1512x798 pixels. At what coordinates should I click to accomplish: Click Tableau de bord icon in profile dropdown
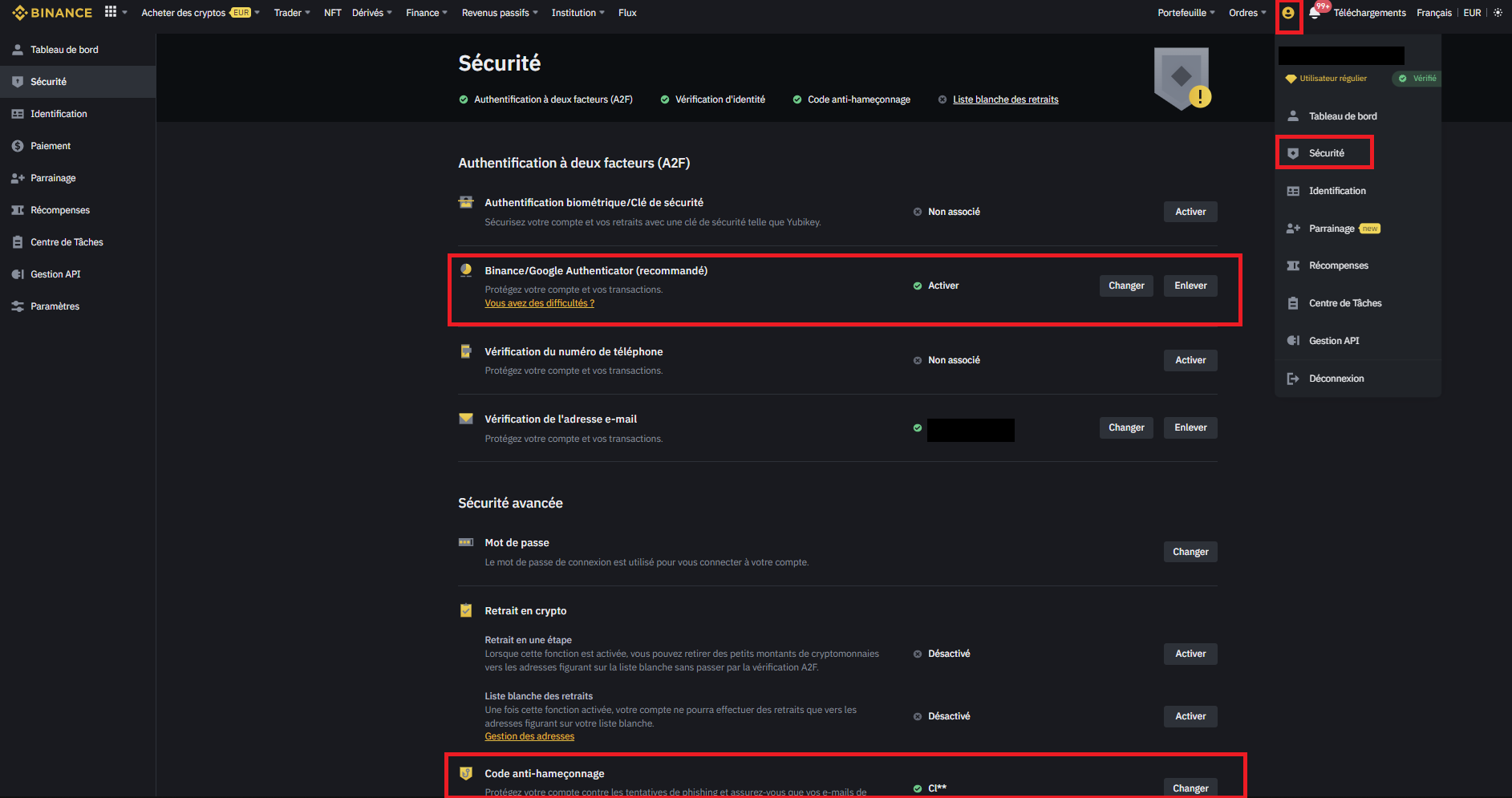click(x=1293, y=116)
